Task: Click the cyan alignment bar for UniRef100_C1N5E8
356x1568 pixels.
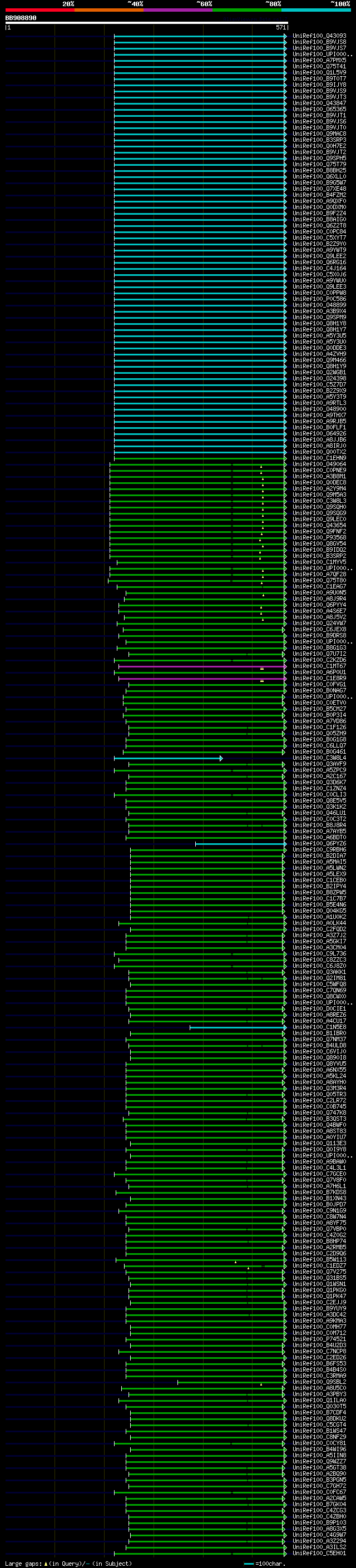Action: (238, 1027)
